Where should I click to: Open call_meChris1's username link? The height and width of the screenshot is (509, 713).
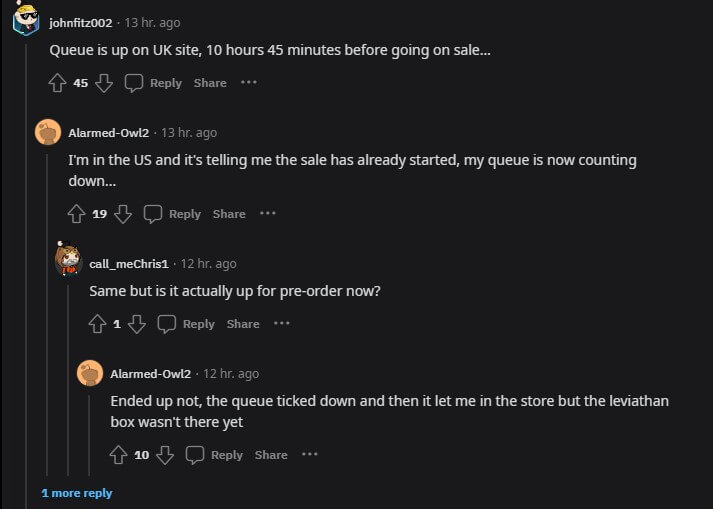pos(129,264)
